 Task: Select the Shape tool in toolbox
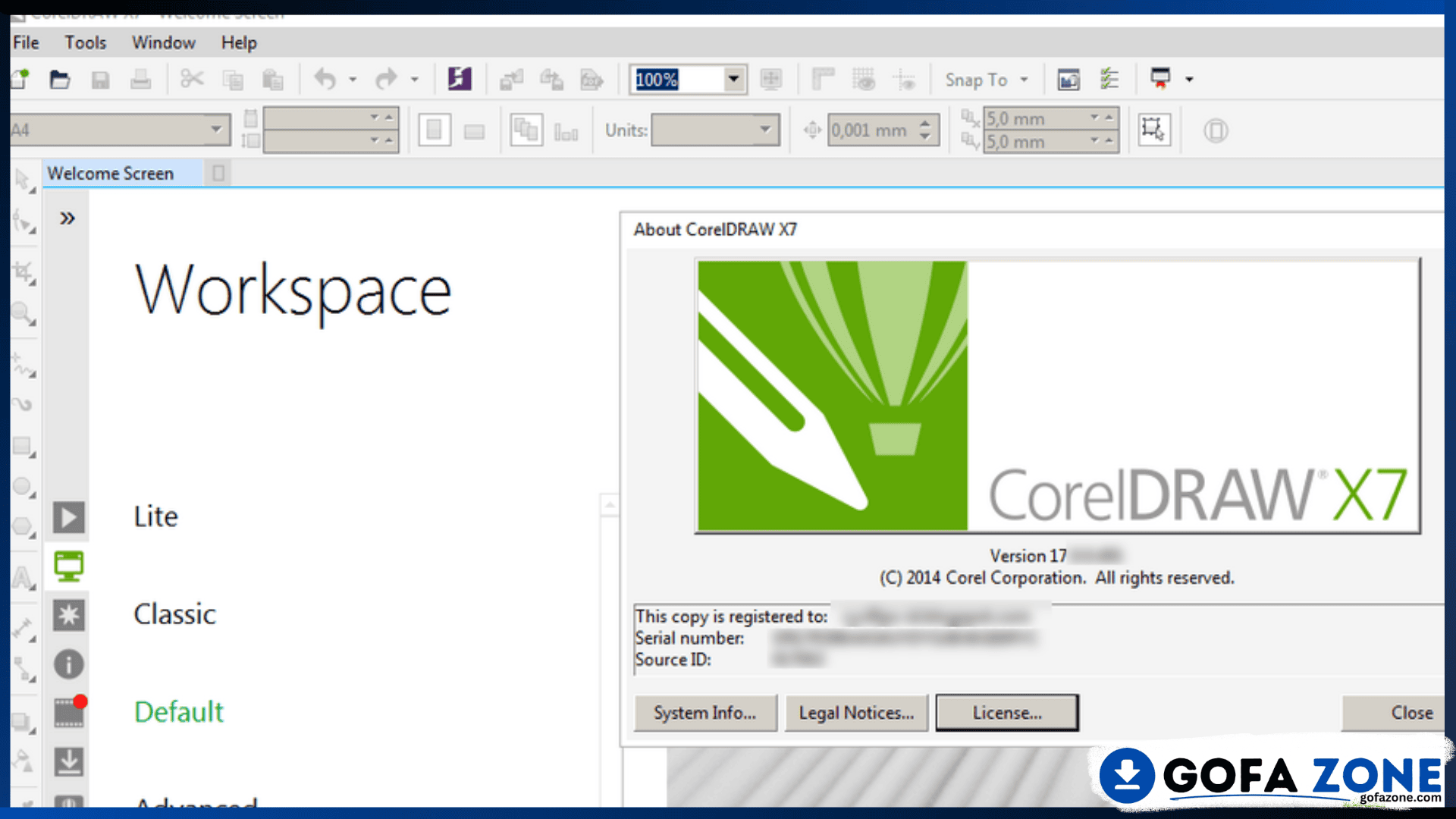pos(24,223)
